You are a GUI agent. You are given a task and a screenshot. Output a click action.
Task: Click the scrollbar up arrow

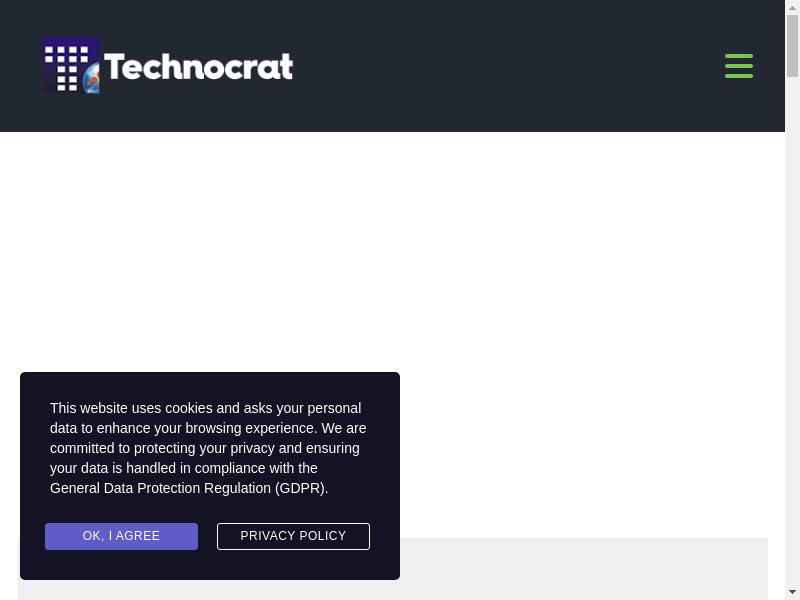[x=792, y=7]
